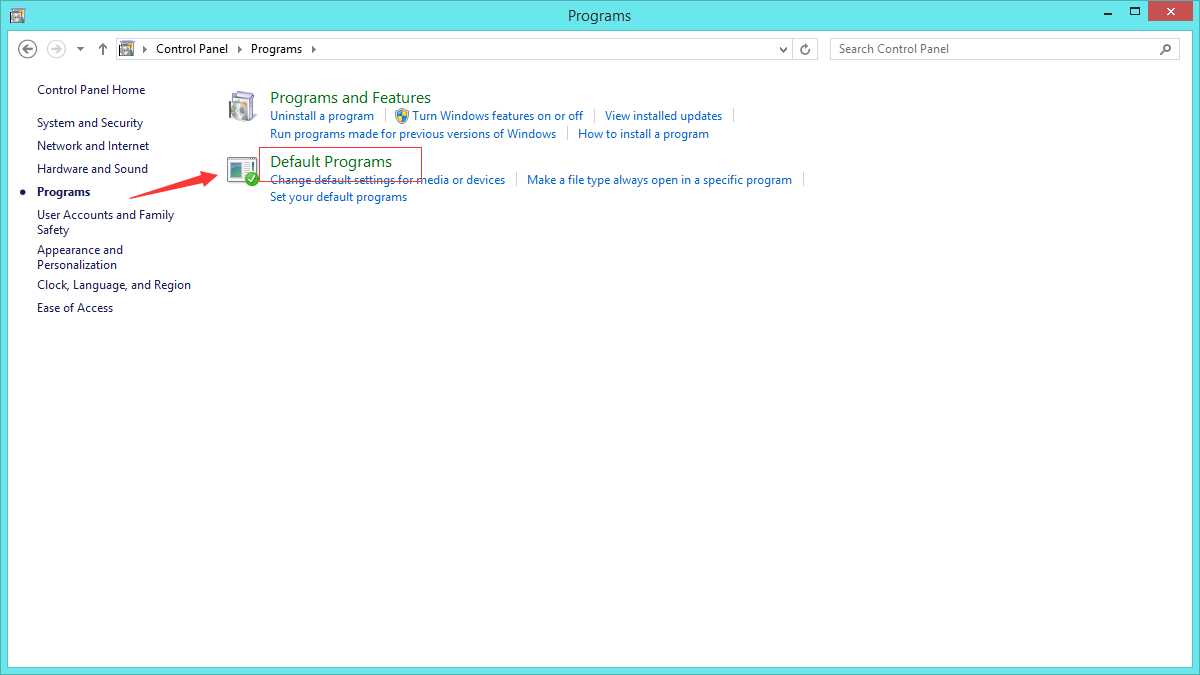Click View installed updates

(x=663, y=116)
